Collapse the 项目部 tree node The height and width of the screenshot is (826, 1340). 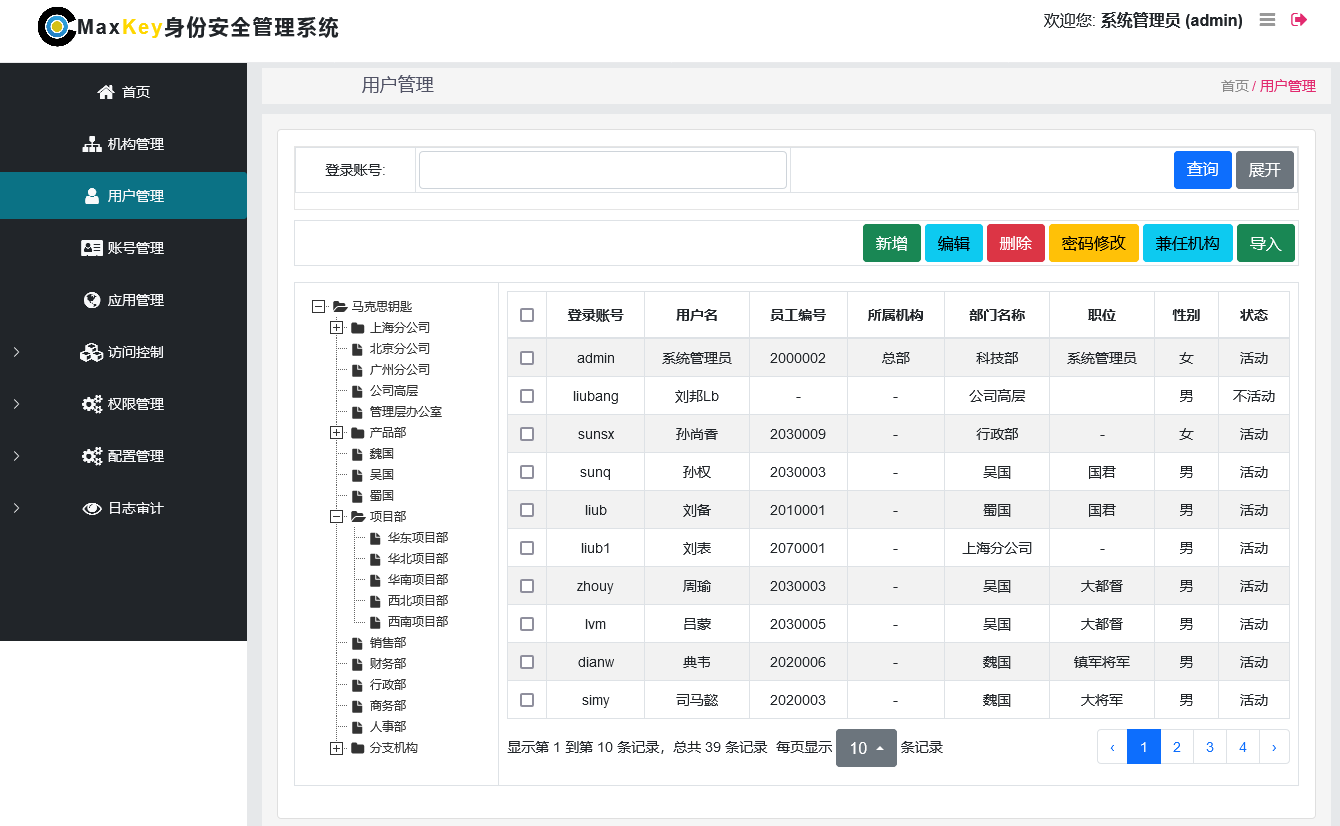[x=337, y=517]
